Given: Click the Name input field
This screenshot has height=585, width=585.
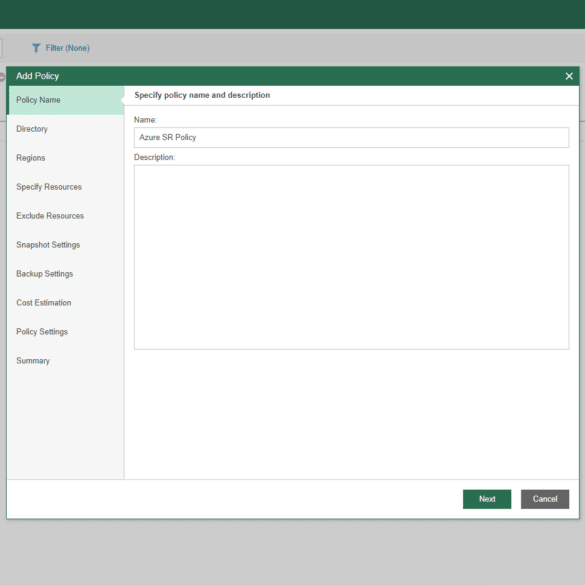Looking at the screenshot, I should (351, 137).
